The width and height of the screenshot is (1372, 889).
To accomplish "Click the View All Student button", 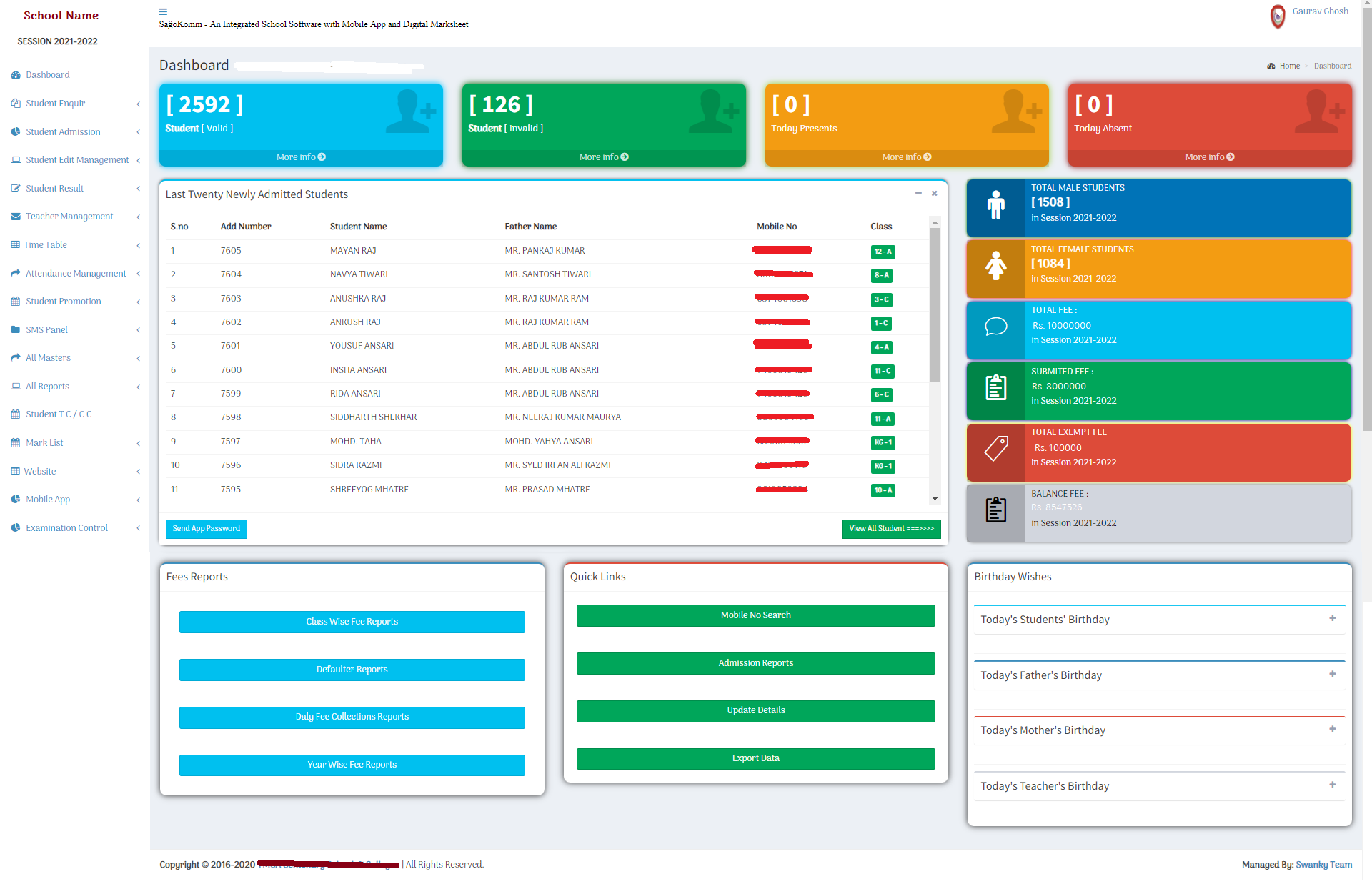I will click(891, 529).
